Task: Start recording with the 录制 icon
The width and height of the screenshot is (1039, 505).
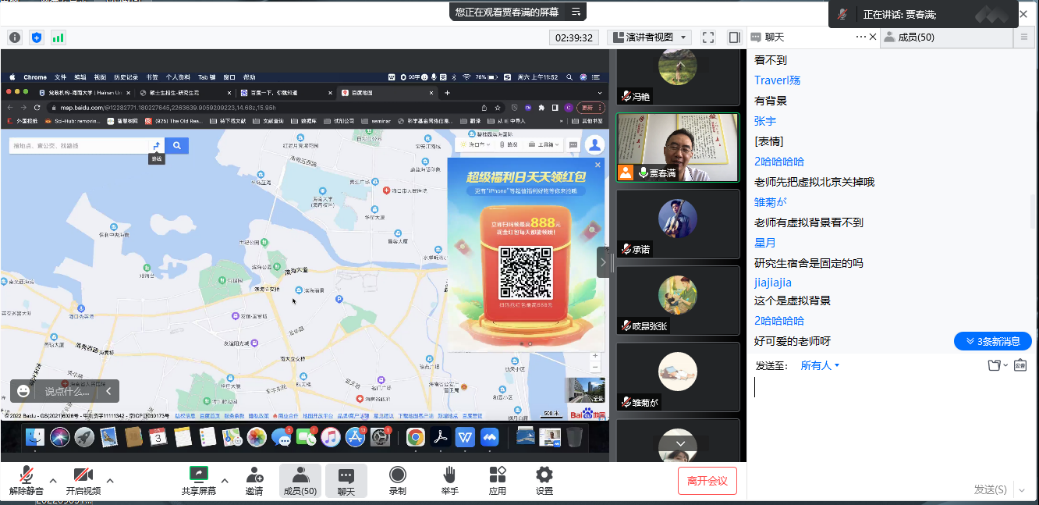Action: pos(397,480)
